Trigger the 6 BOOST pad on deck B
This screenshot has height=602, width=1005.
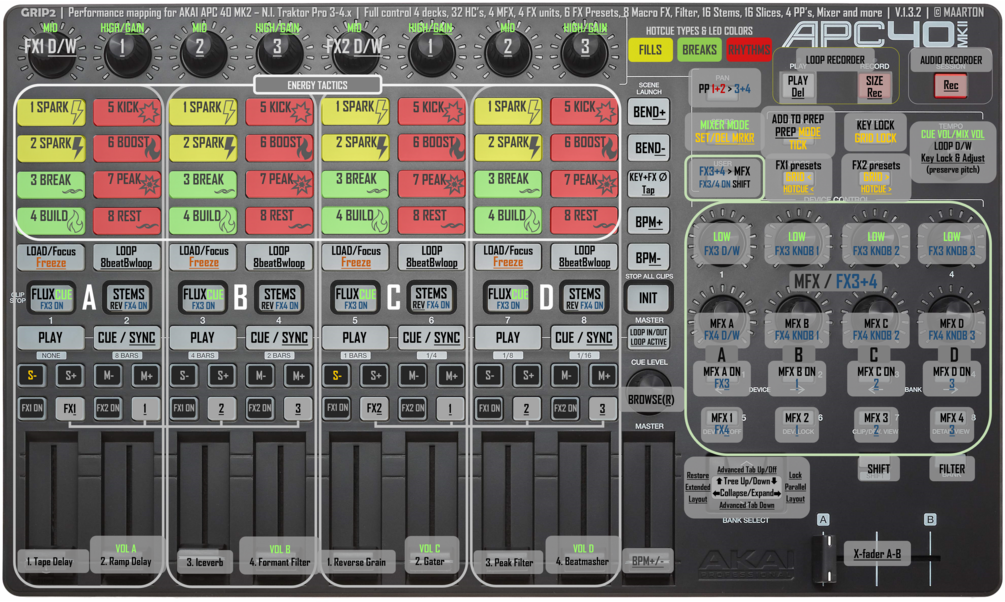click(x=279, y=147)
